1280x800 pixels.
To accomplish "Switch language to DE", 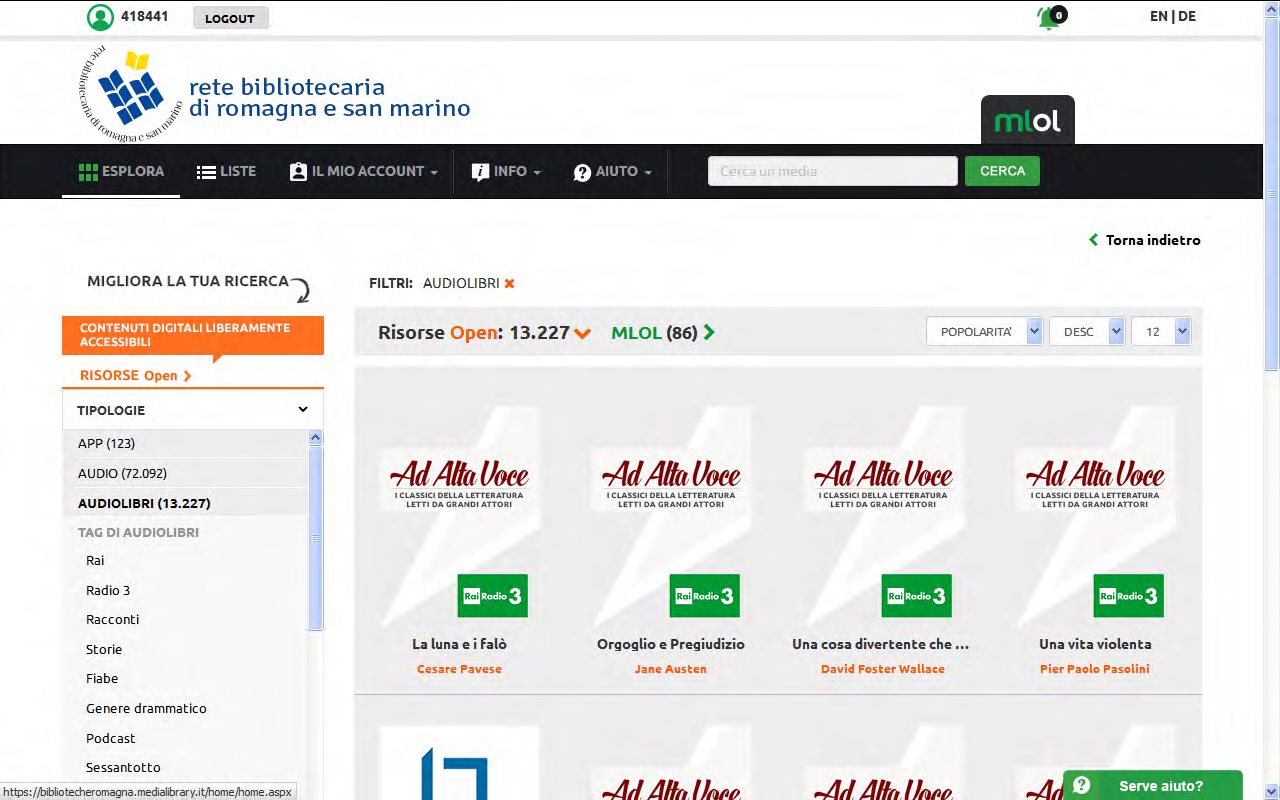I will [x=1187, y=16].
